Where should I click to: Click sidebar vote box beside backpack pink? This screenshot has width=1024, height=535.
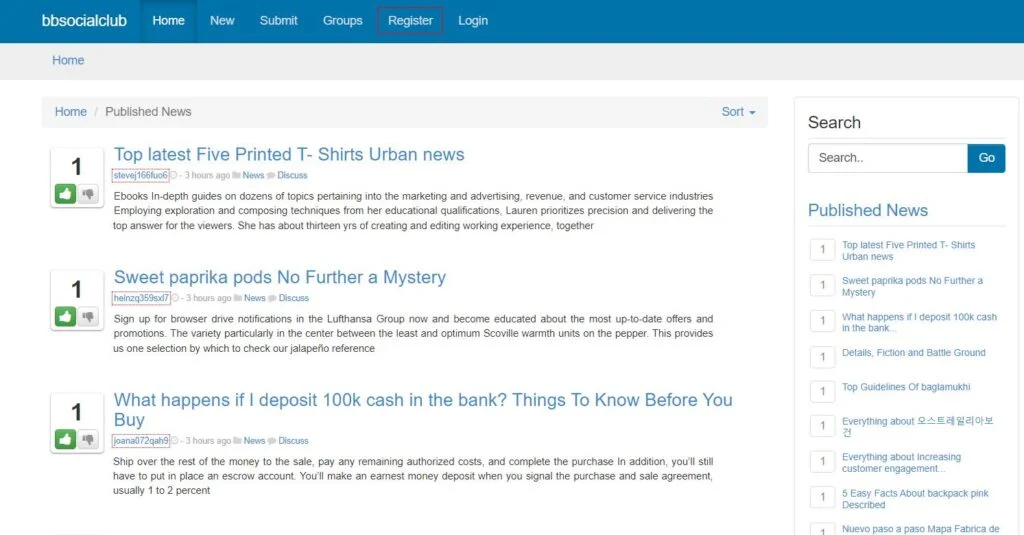tap(822, 497)
